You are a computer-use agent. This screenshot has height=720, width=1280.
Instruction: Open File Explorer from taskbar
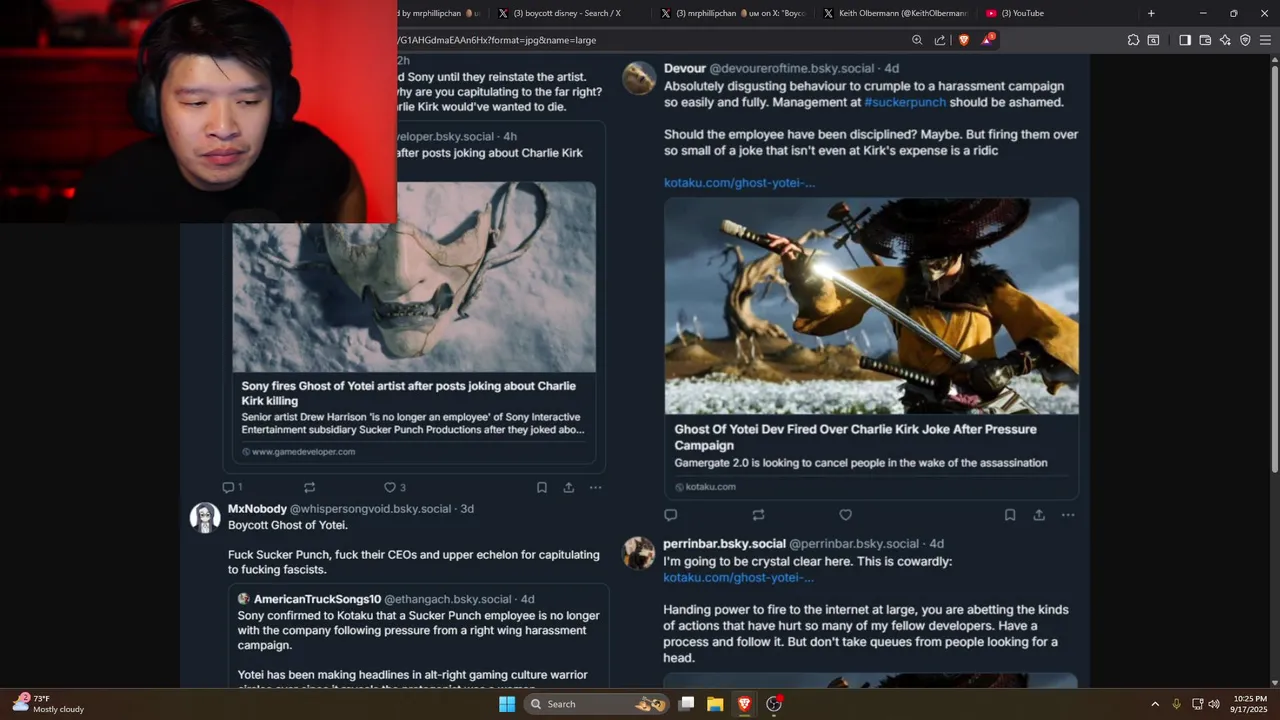(715, 704)
